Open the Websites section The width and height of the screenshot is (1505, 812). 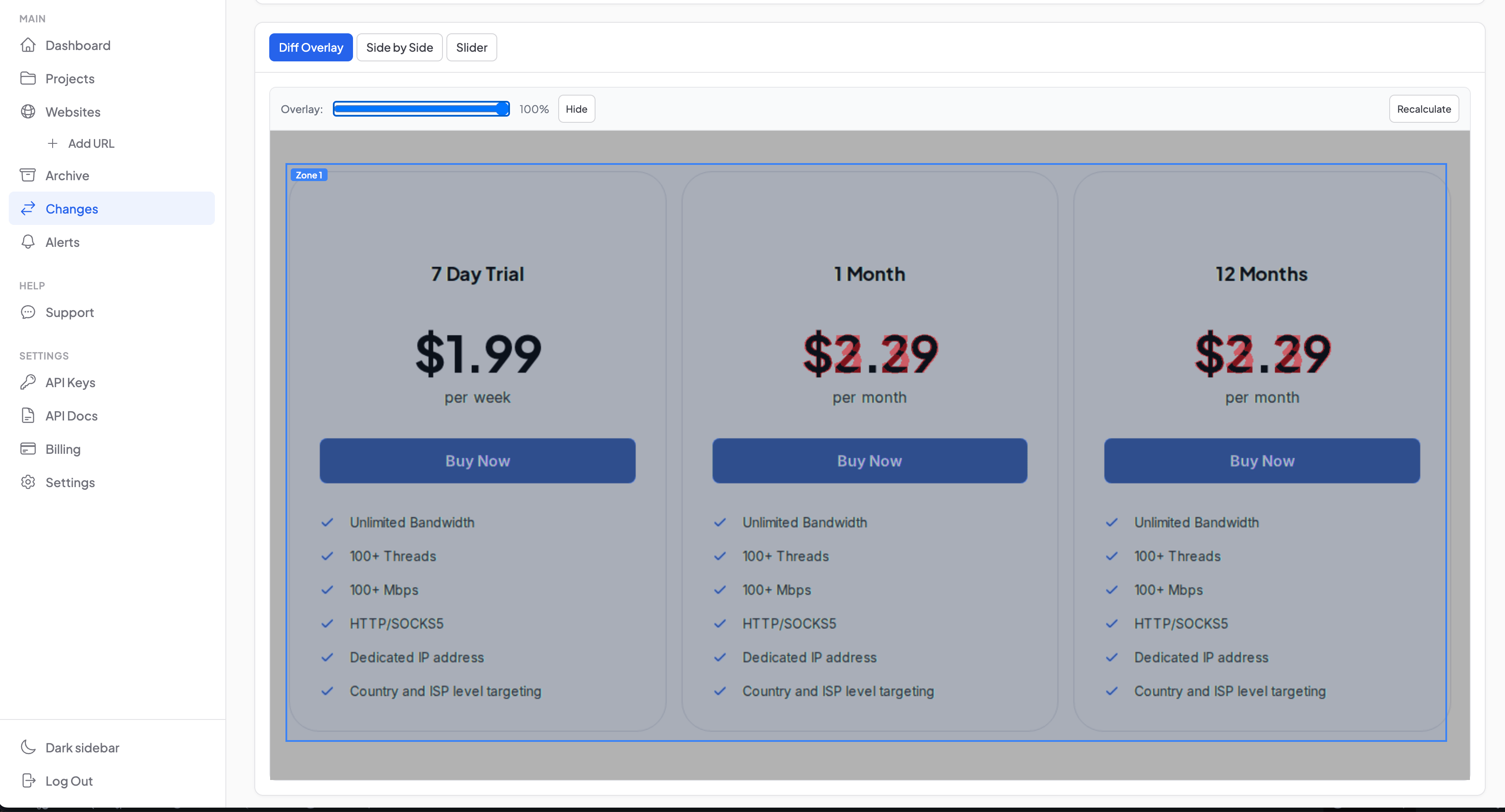(73, 111)
